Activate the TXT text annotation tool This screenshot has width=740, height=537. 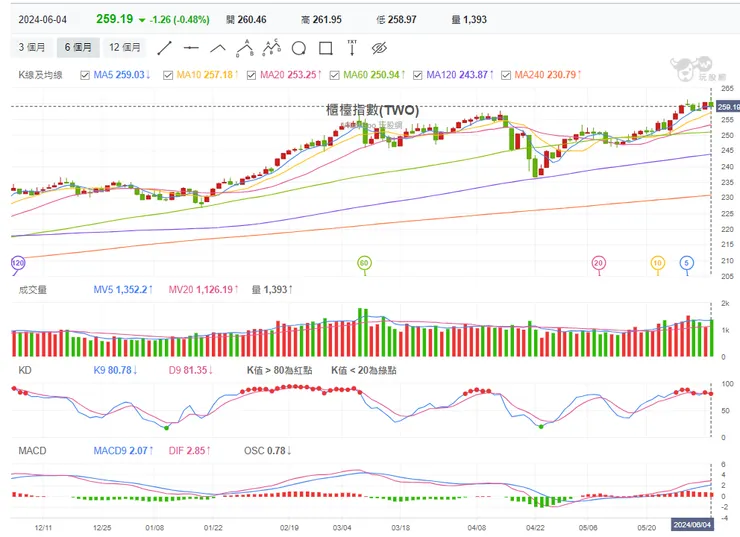pos(352,47)
